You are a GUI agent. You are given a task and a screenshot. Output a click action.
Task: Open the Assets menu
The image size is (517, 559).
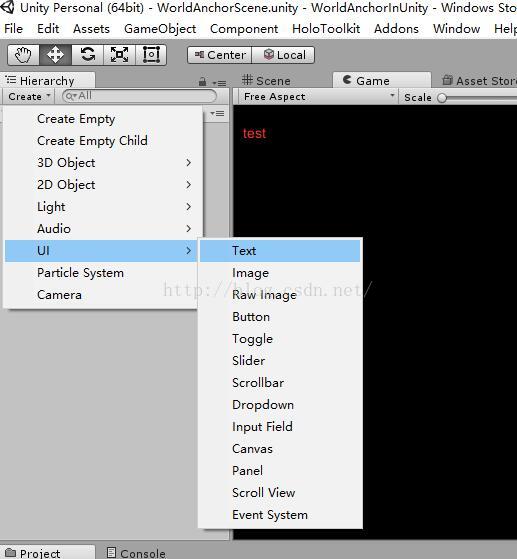point(91,29)
